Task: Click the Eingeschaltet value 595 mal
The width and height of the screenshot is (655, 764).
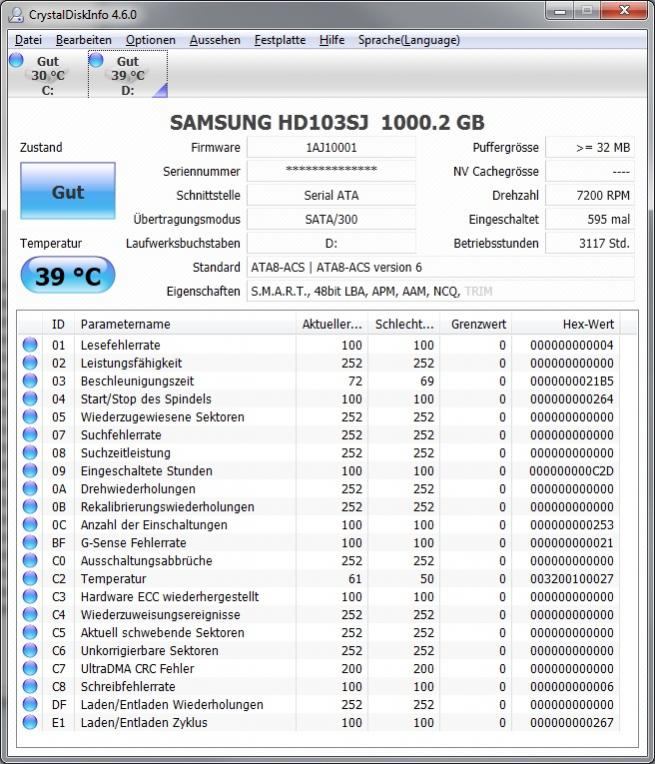Action: tap(590, 219)
